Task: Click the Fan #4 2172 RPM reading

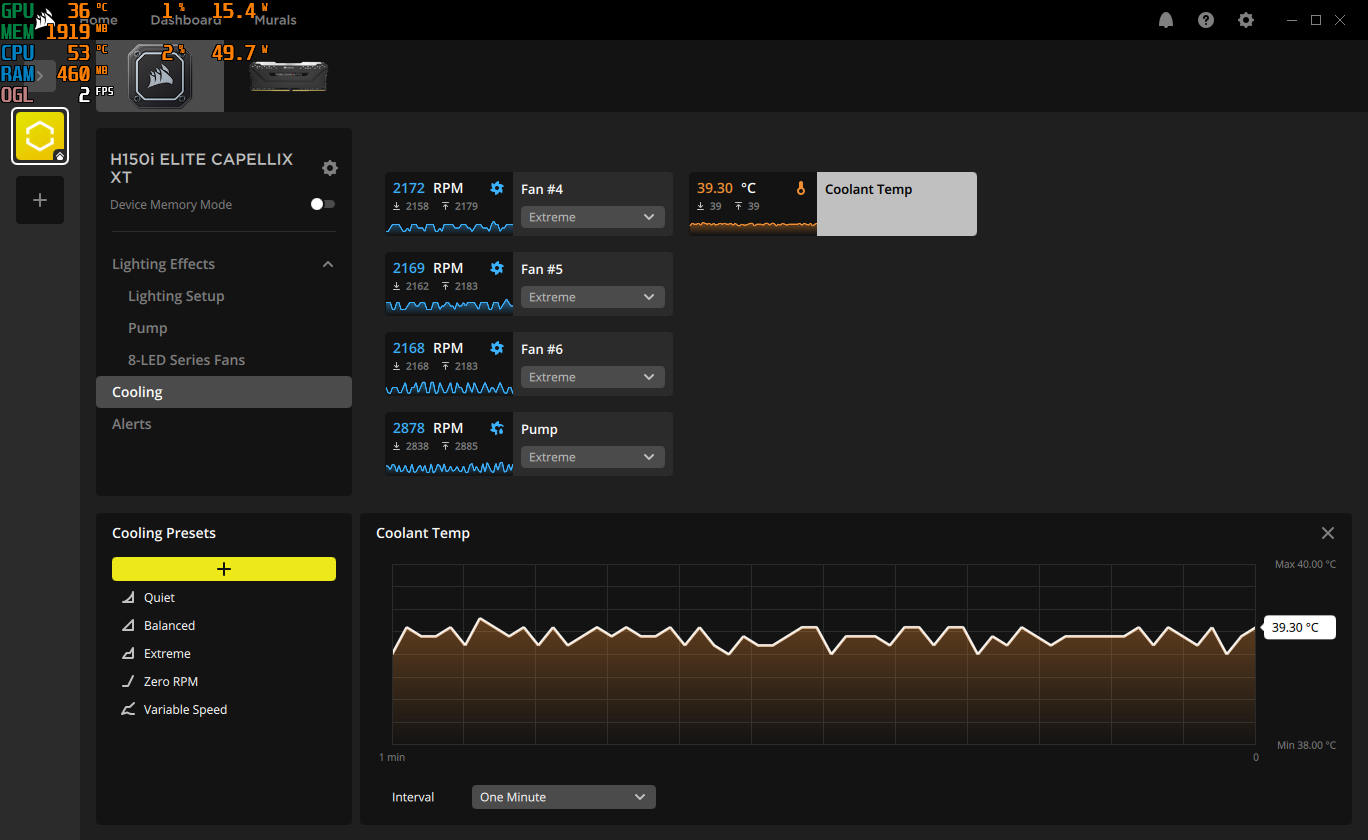Action: click(x=428, y=188)
